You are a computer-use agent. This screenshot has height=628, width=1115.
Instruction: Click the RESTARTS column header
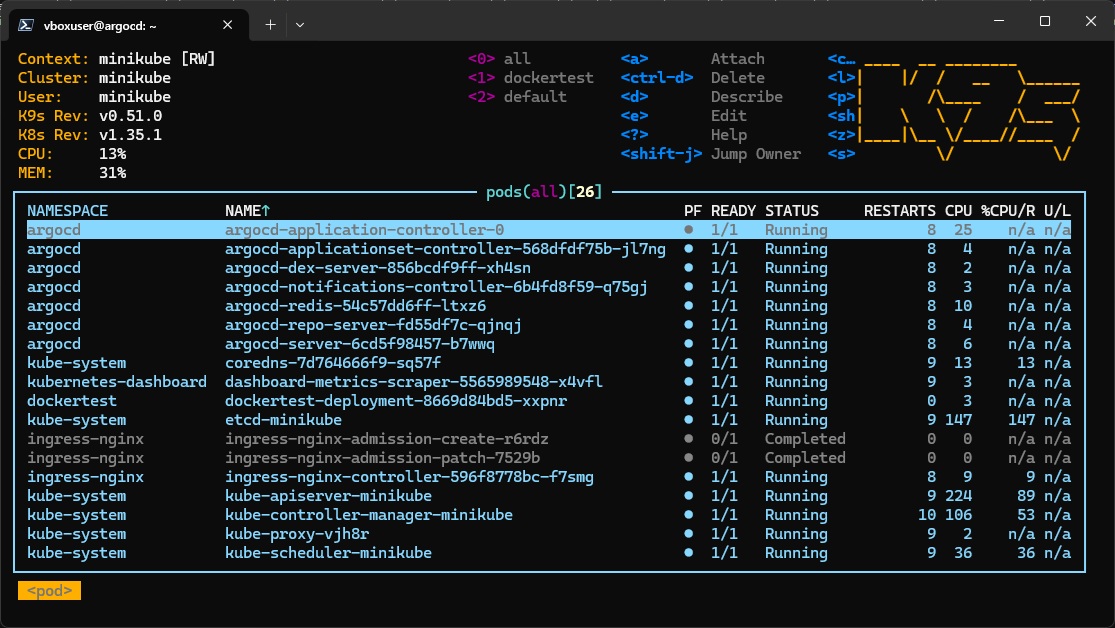(x=900, y=211)
